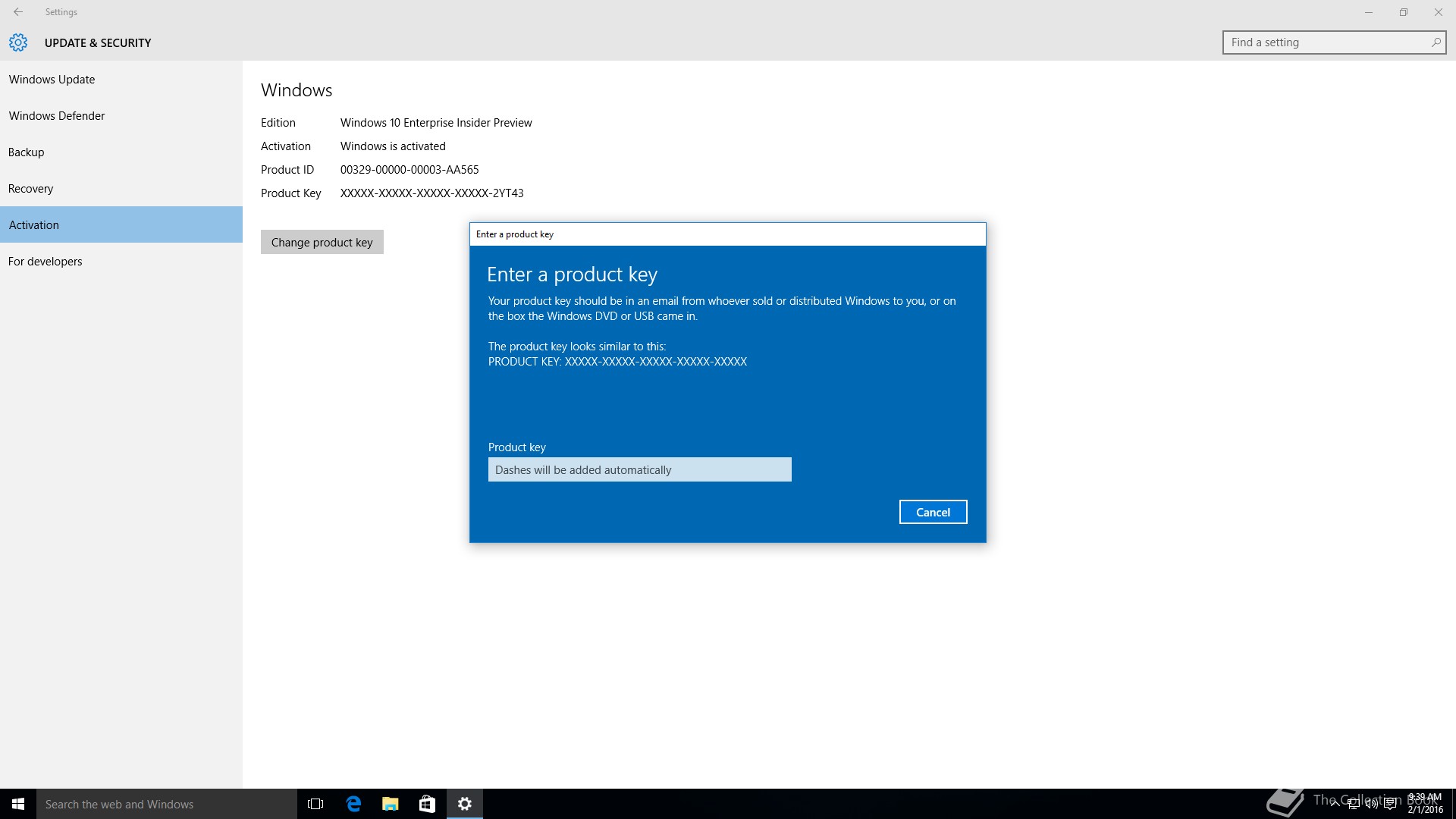Open Task View from the taskbar

315,804
